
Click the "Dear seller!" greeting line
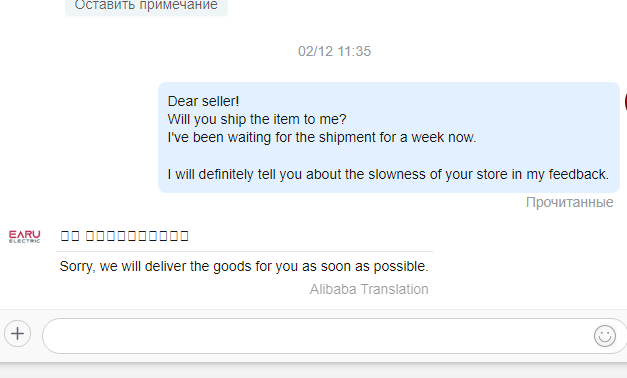coord(203,101)
